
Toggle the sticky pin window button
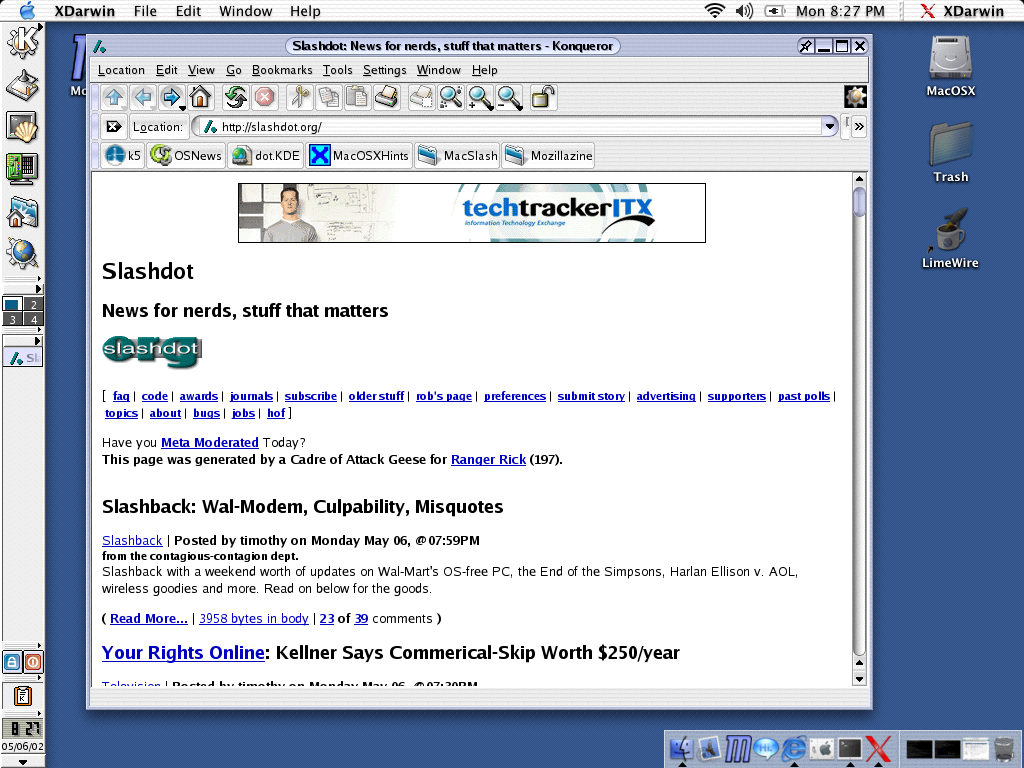(x=807, y=46)
